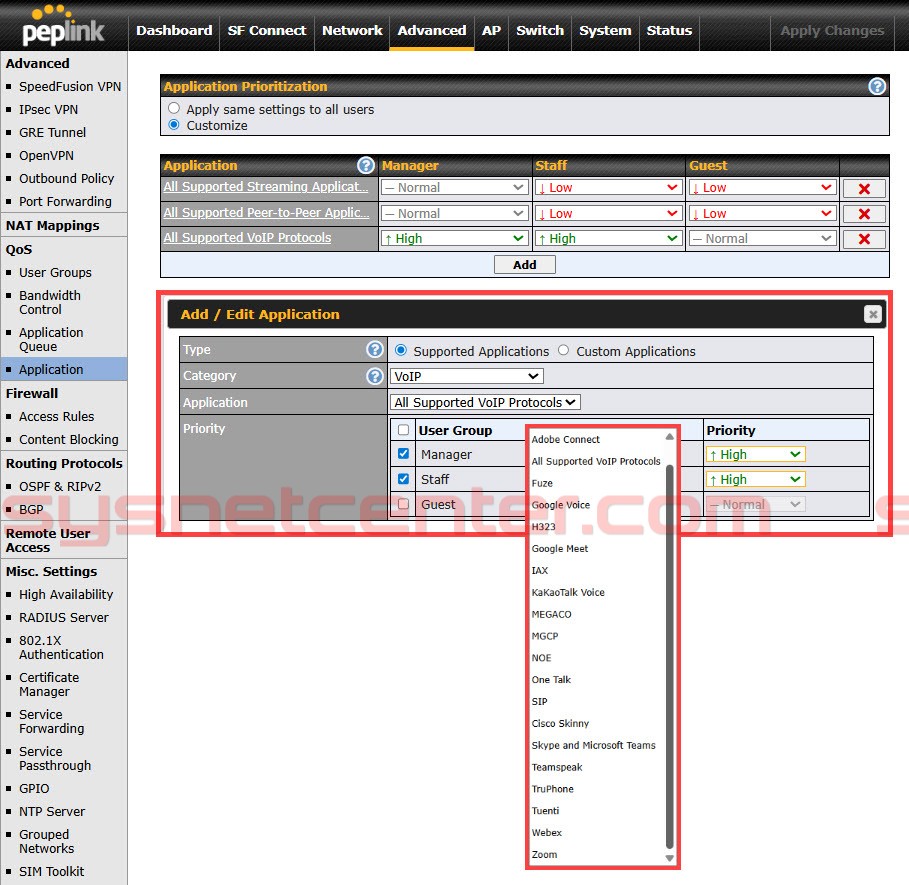Uncheck the Staff user group
This screenshot has width=909, height=885.
pyautogui.click(x=403, y=479)
